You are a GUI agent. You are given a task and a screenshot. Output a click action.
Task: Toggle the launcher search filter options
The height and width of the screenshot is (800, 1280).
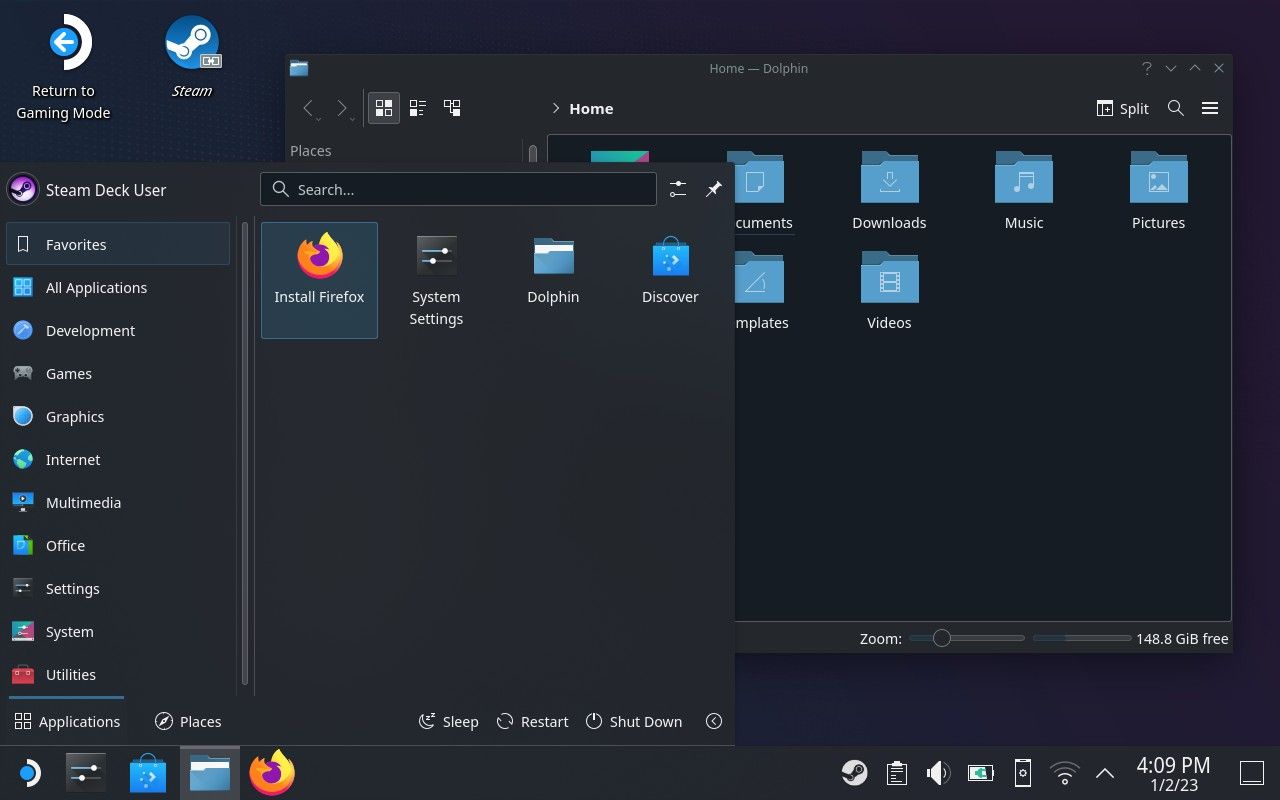(677, 189)
